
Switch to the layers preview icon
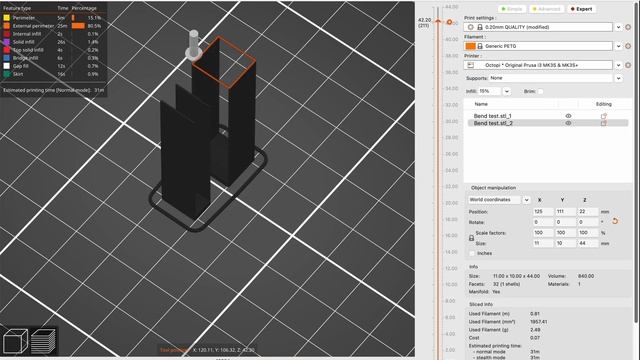(43, 341)
